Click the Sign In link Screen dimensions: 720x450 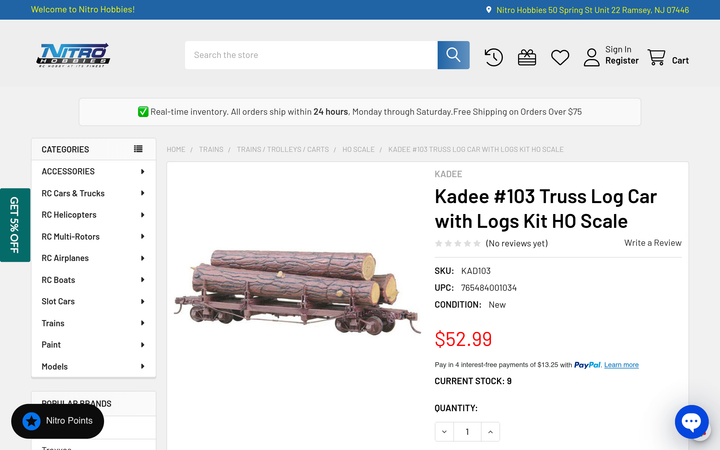[618, 49]
